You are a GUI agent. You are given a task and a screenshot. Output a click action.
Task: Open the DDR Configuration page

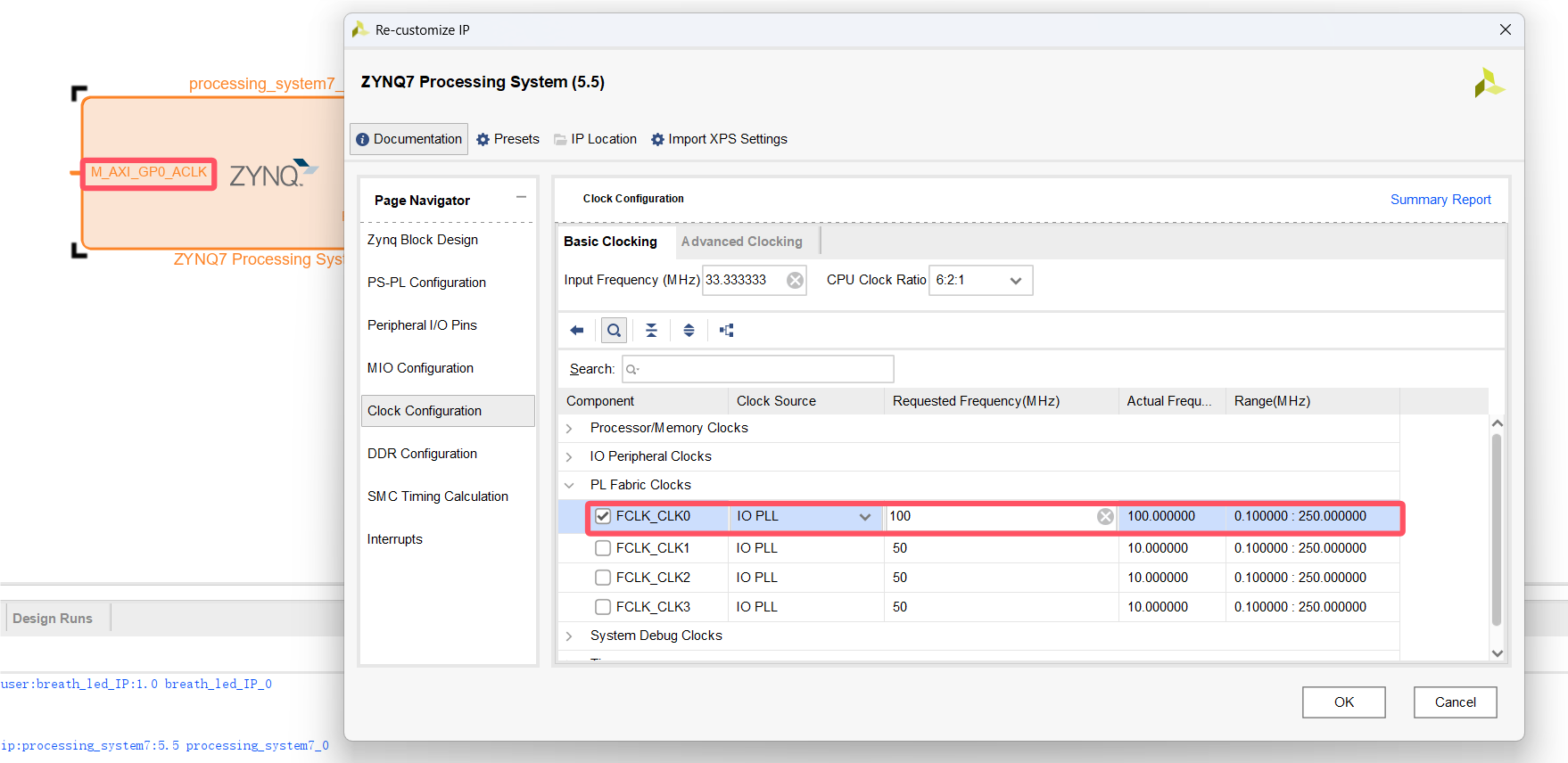click(422, 454)
